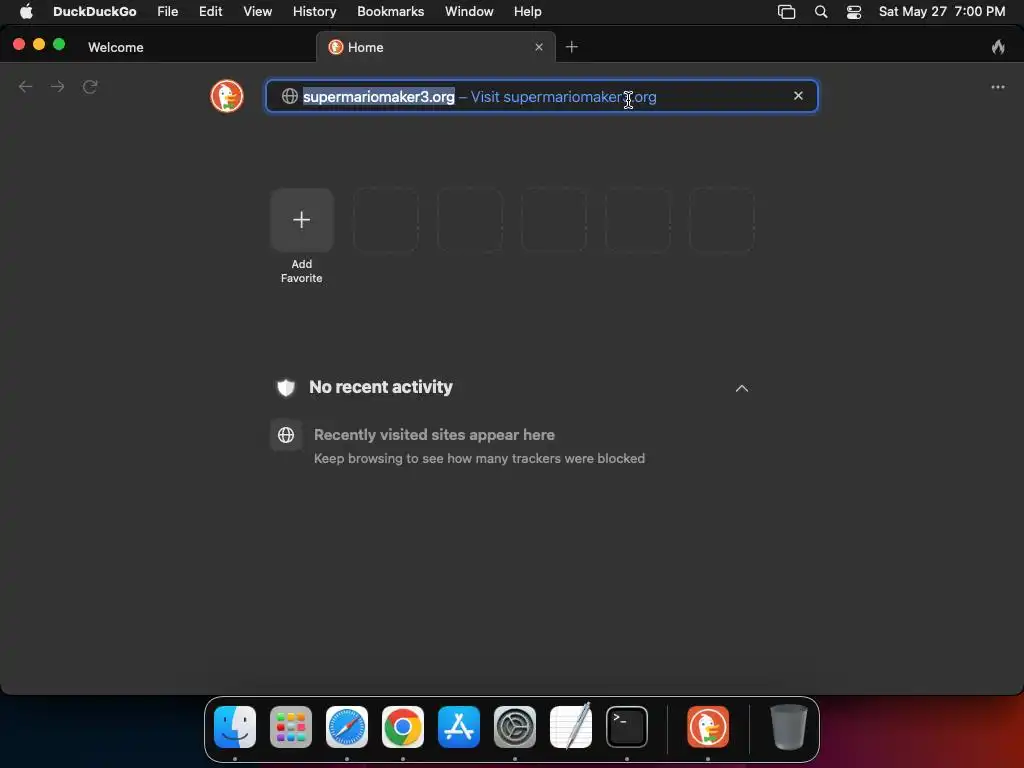Click the screen mirroring menu bar icon
This screenshot has width=1024, height=768.
pyautogui.click(x=786, y=12)
